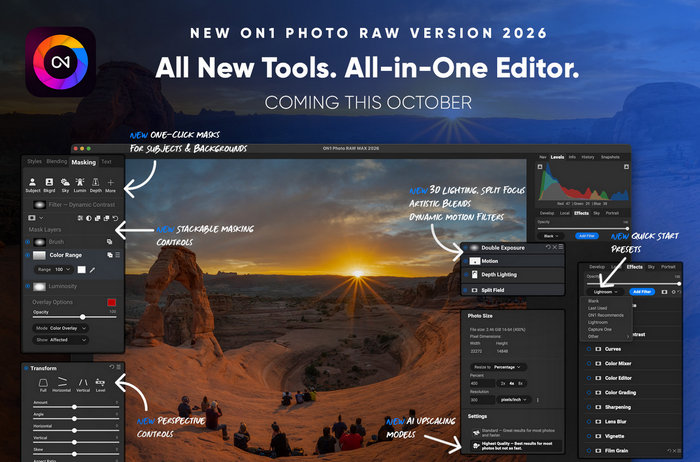
Task: Open the Blending tab
Action: pyautogui.click(x=57, y=162)
